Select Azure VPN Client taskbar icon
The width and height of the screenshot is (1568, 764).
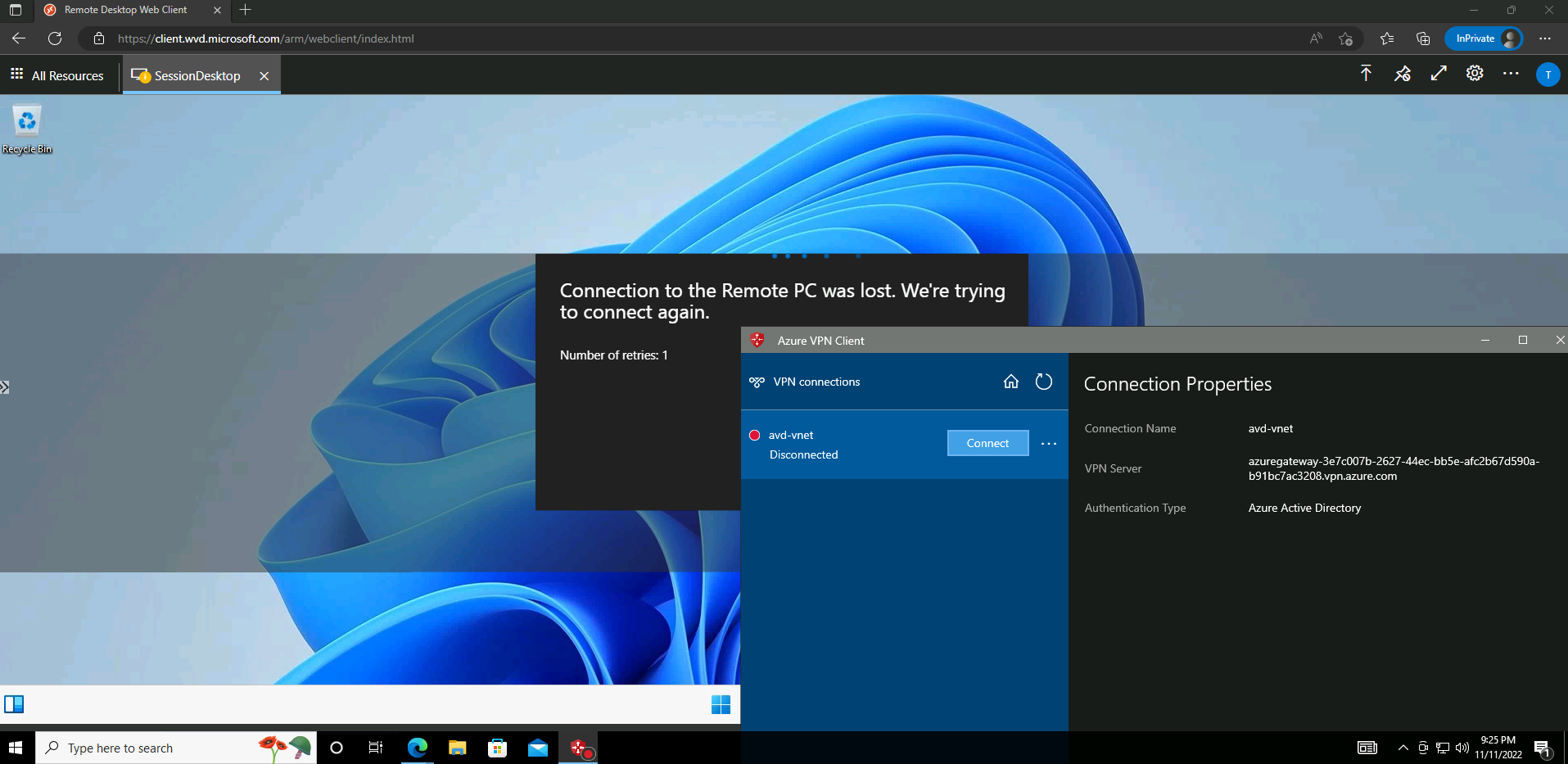pos(578,748)
